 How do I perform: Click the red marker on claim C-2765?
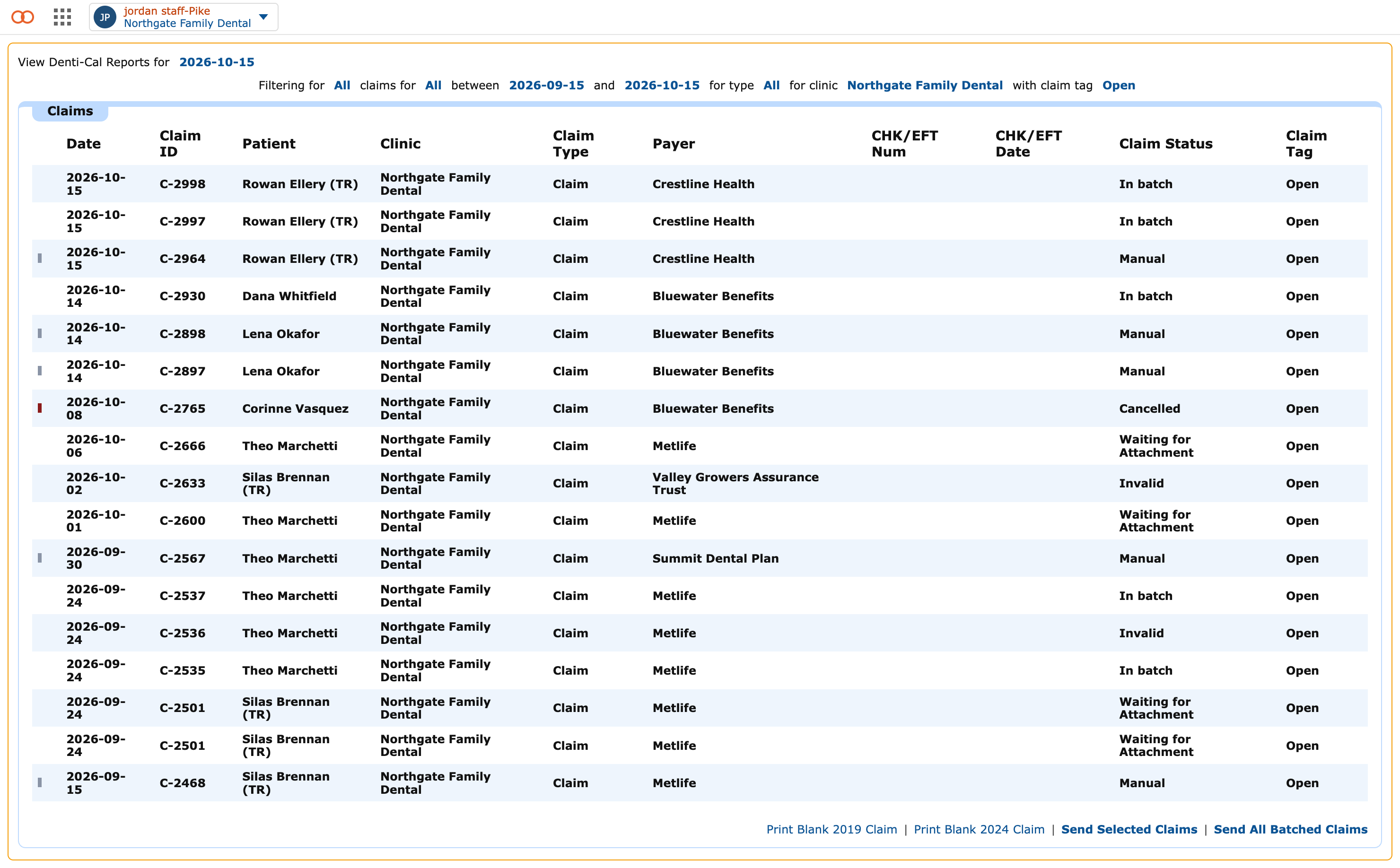pos(40,408)
